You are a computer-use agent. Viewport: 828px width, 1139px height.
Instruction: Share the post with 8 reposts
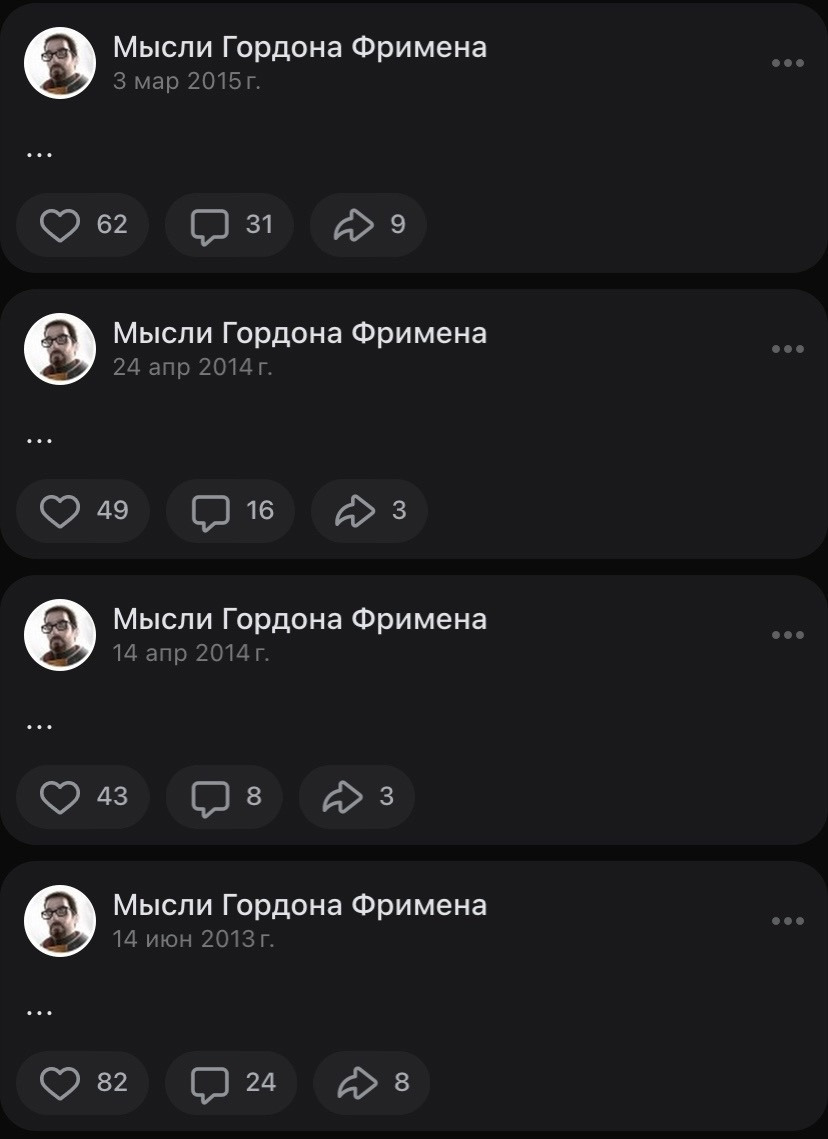(371, 1083)
